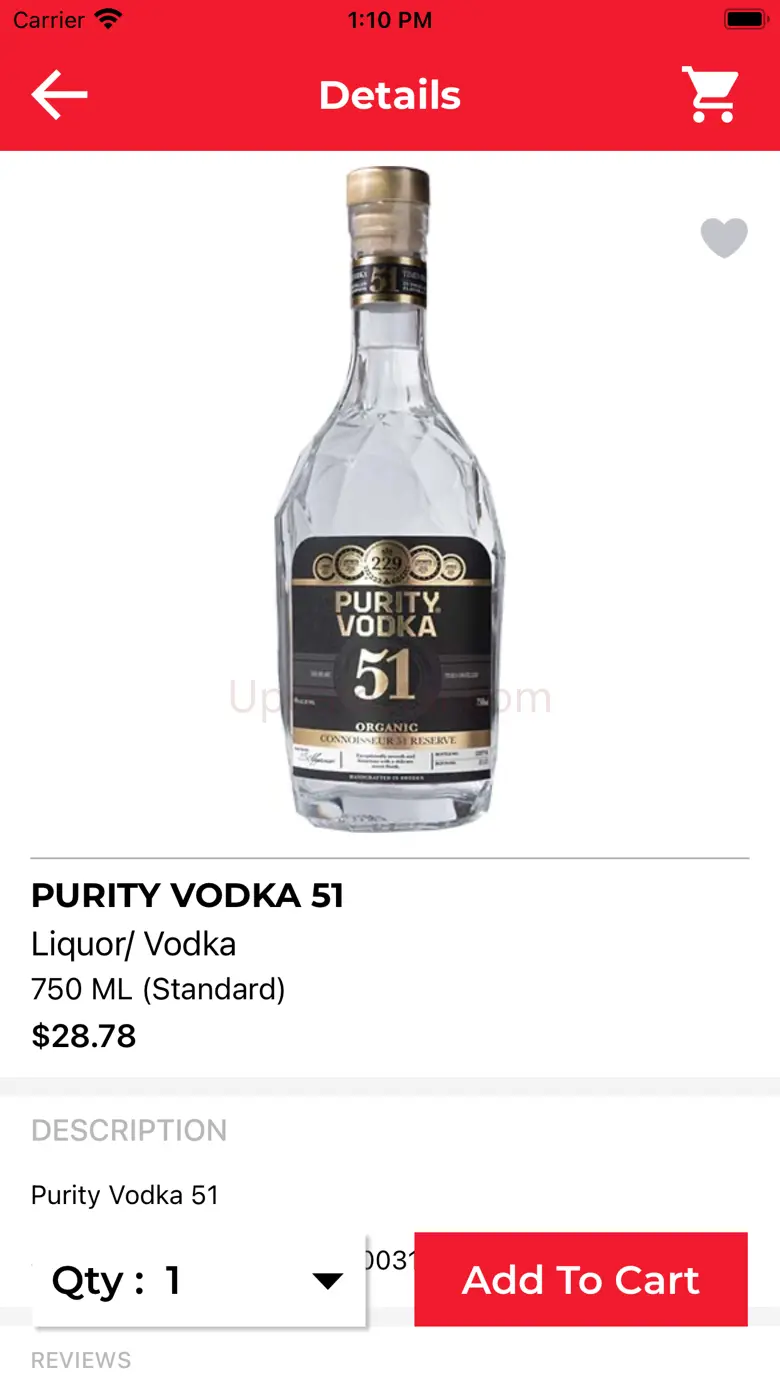Toggle the favorite heart icon
Viewport: 780px width, 1387px height.
(x=724, y=238)
